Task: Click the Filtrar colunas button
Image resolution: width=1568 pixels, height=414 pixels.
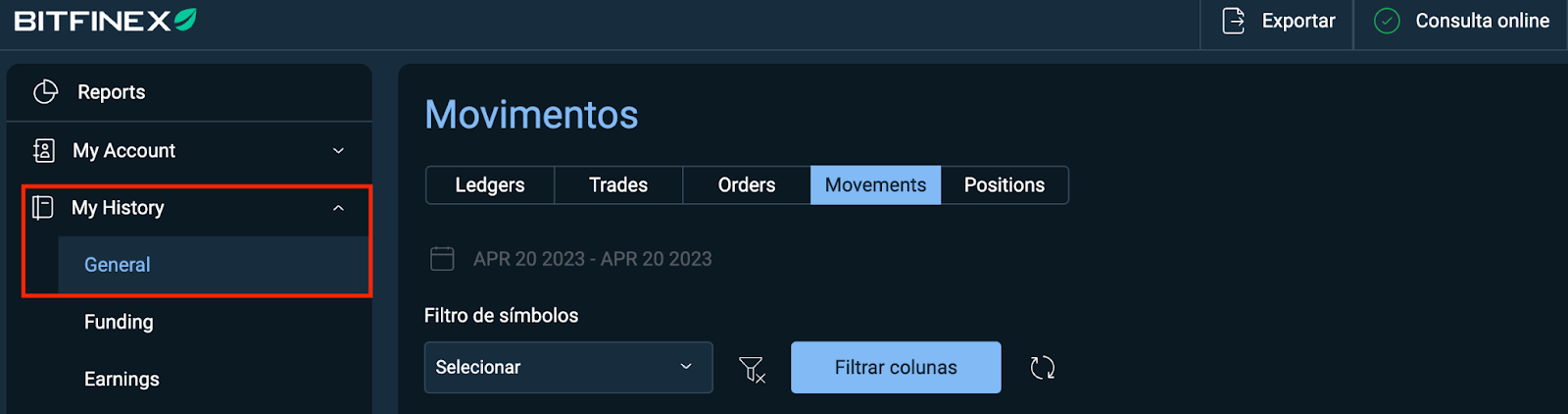Action: click(896, 367)
